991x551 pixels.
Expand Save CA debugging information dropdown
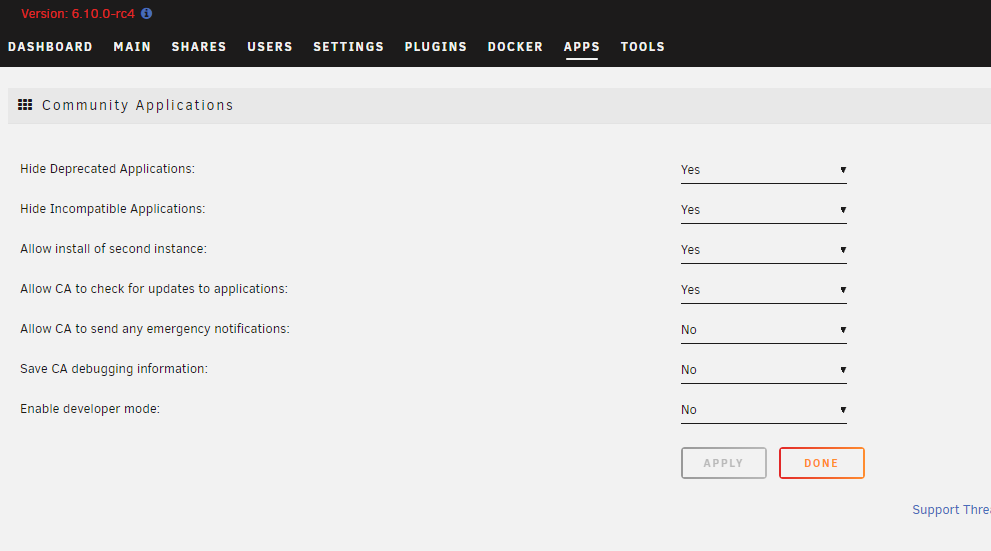pos(763,370)
